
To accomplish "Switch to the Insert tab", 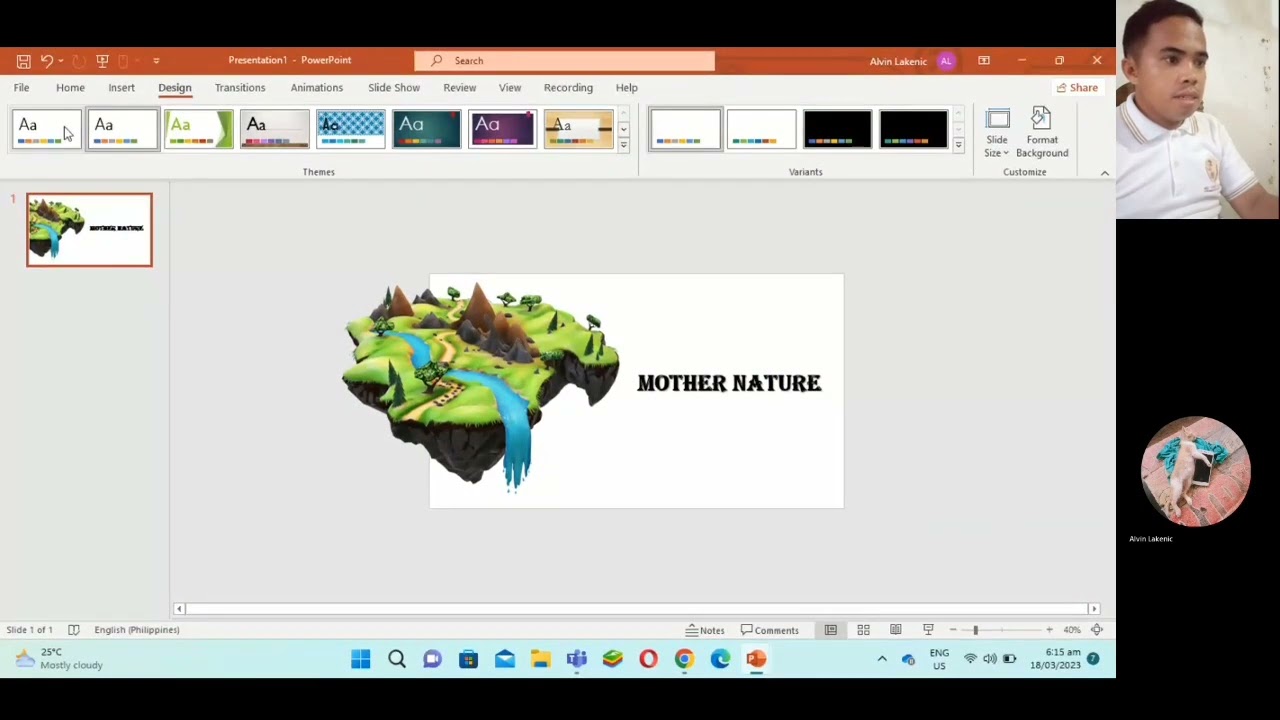I will 121,88.
